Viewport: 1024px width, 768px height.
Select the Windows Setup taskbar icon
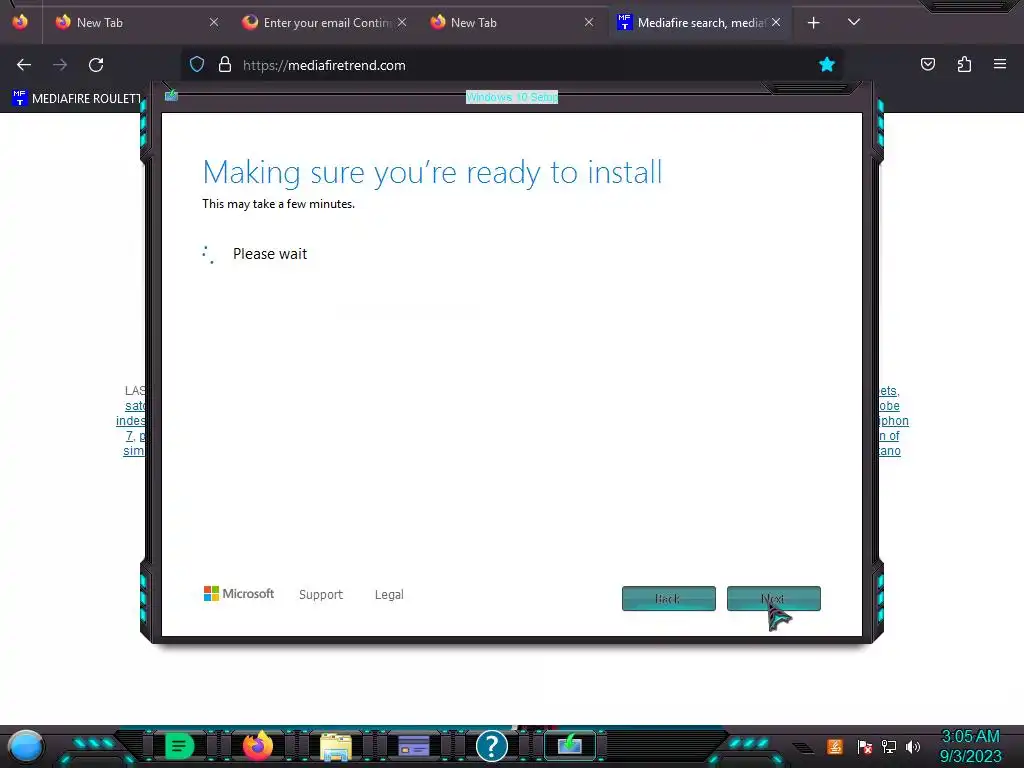(x=569, y=745)
